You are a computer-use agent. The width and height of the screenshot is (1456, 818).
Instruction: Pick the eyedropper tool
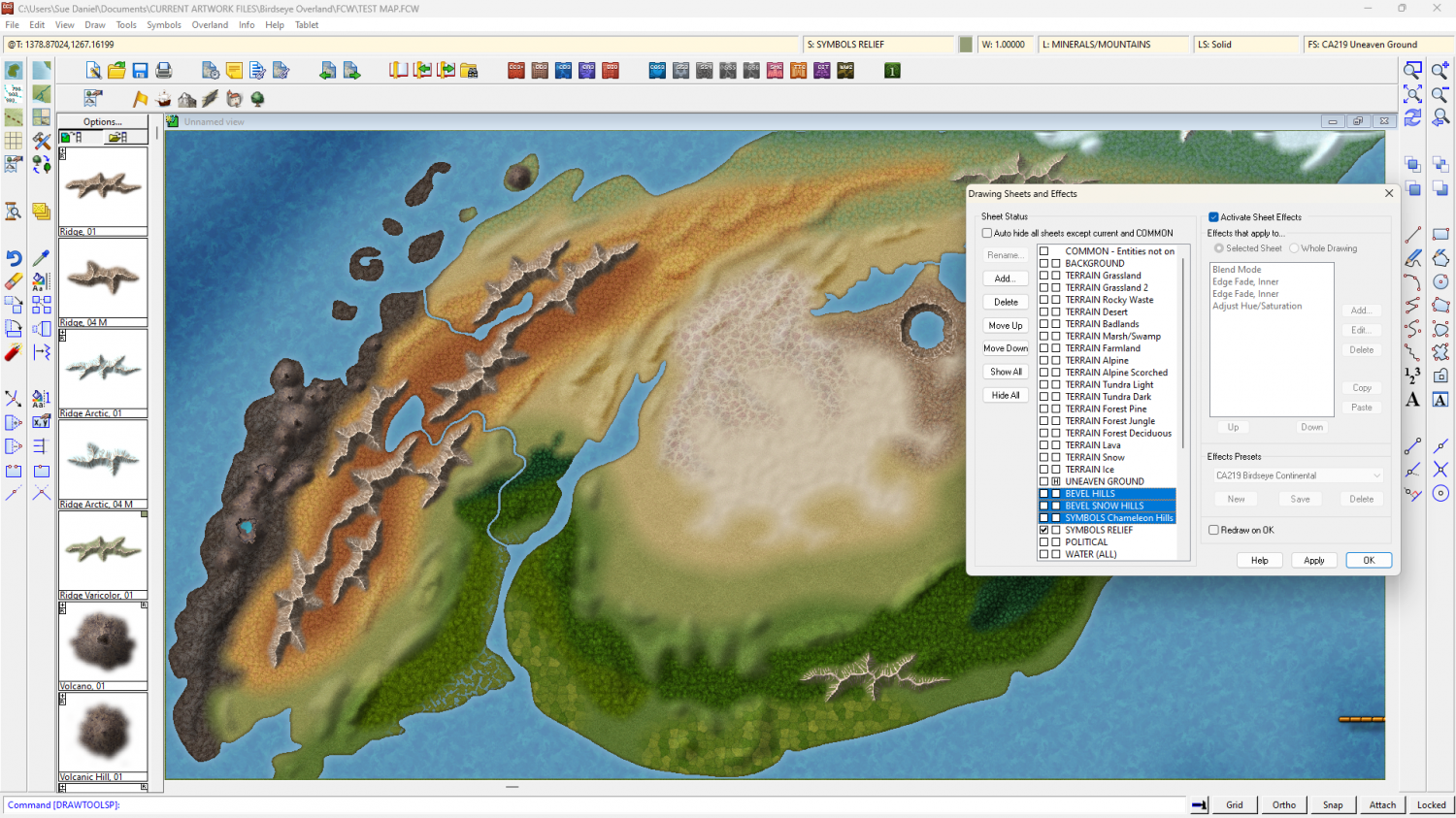click(x=41, y=258)
